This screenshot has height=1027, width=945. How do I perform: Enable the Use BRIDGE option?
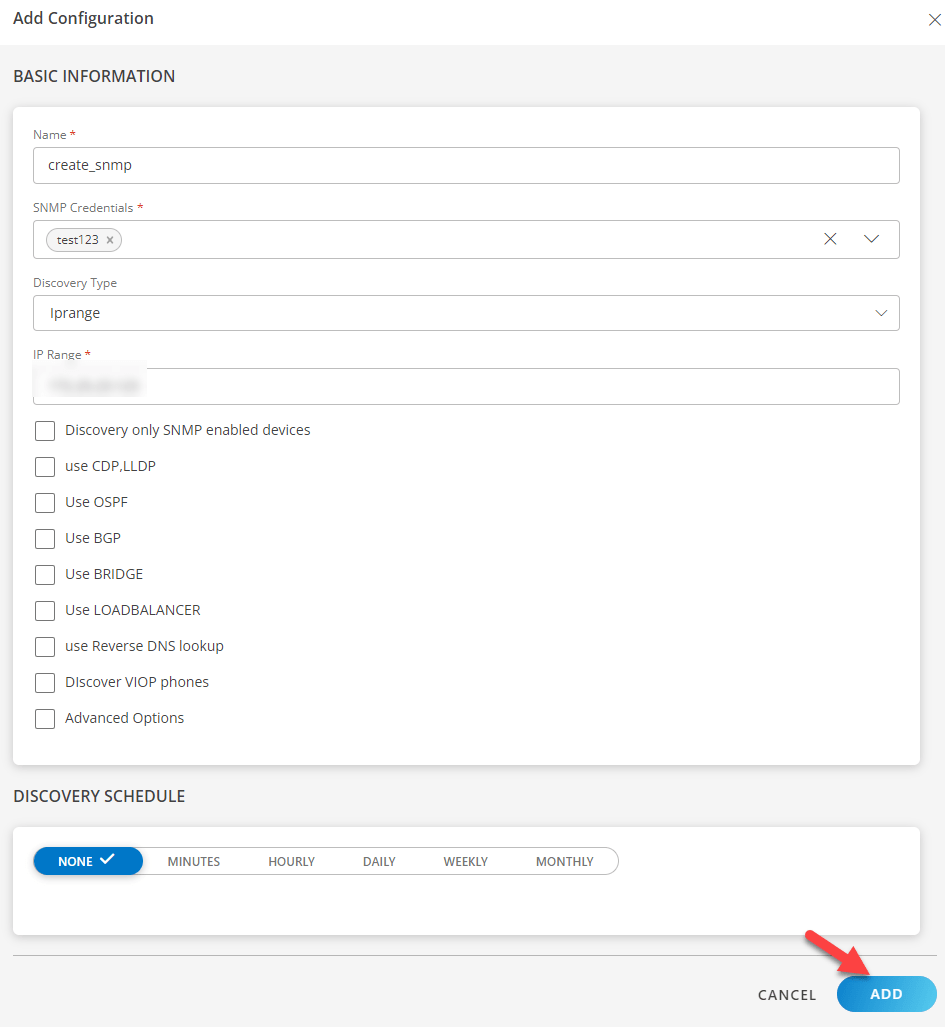click(45, 574)
